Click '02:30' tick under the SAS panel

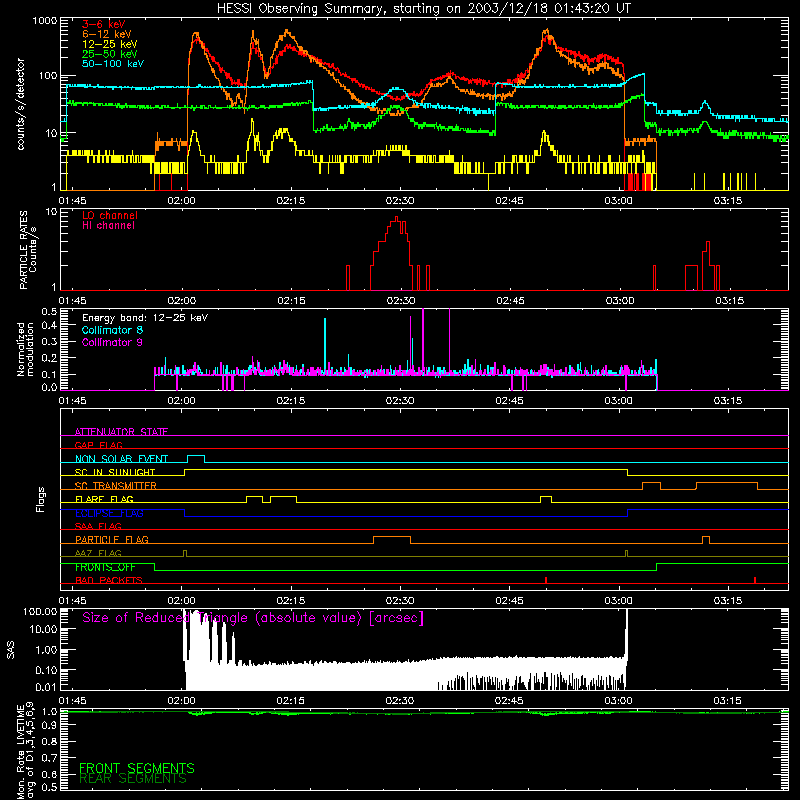[x=399, y=701]
